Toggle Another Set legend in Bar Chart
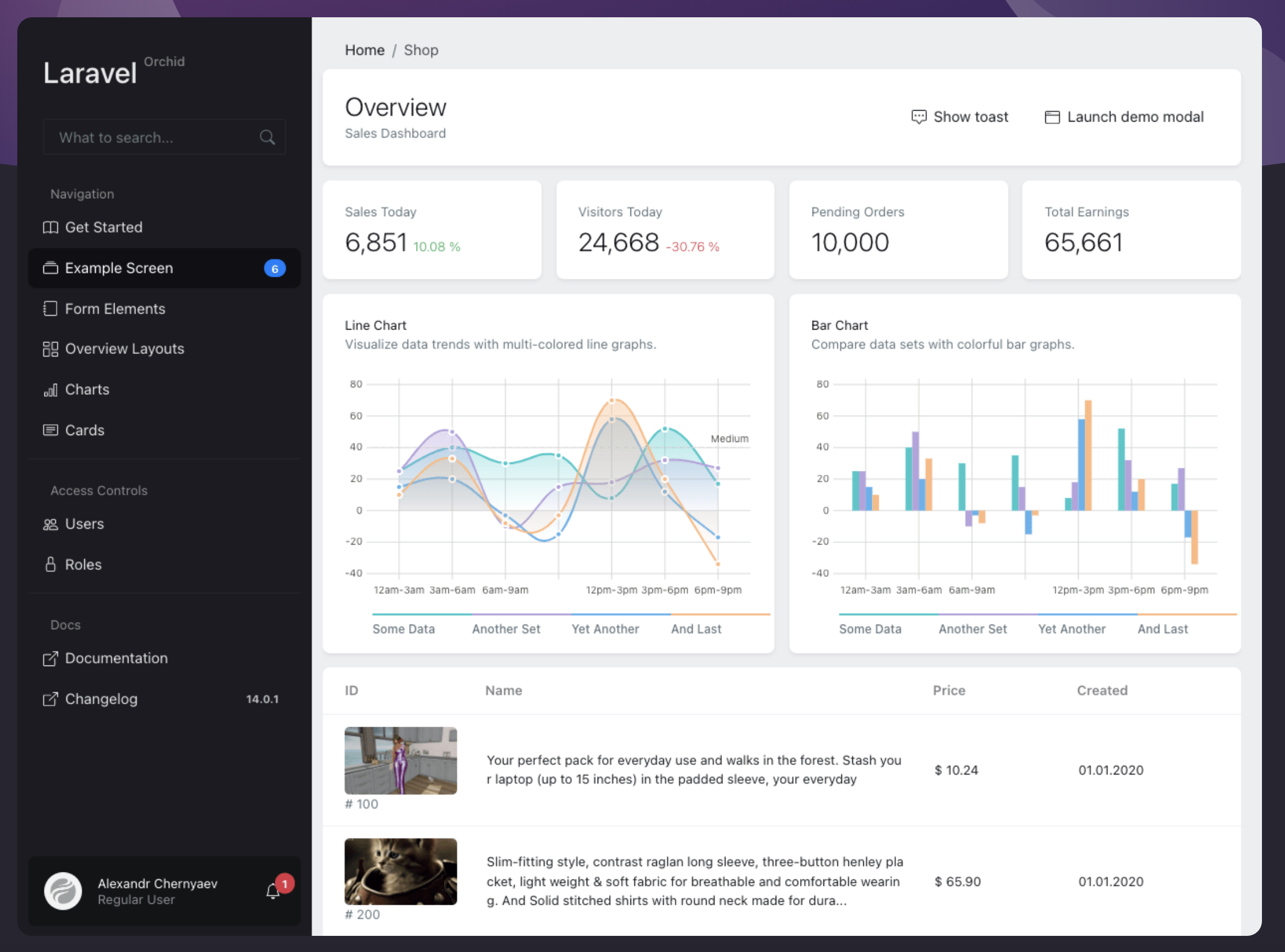 click(x=972, y=629)
